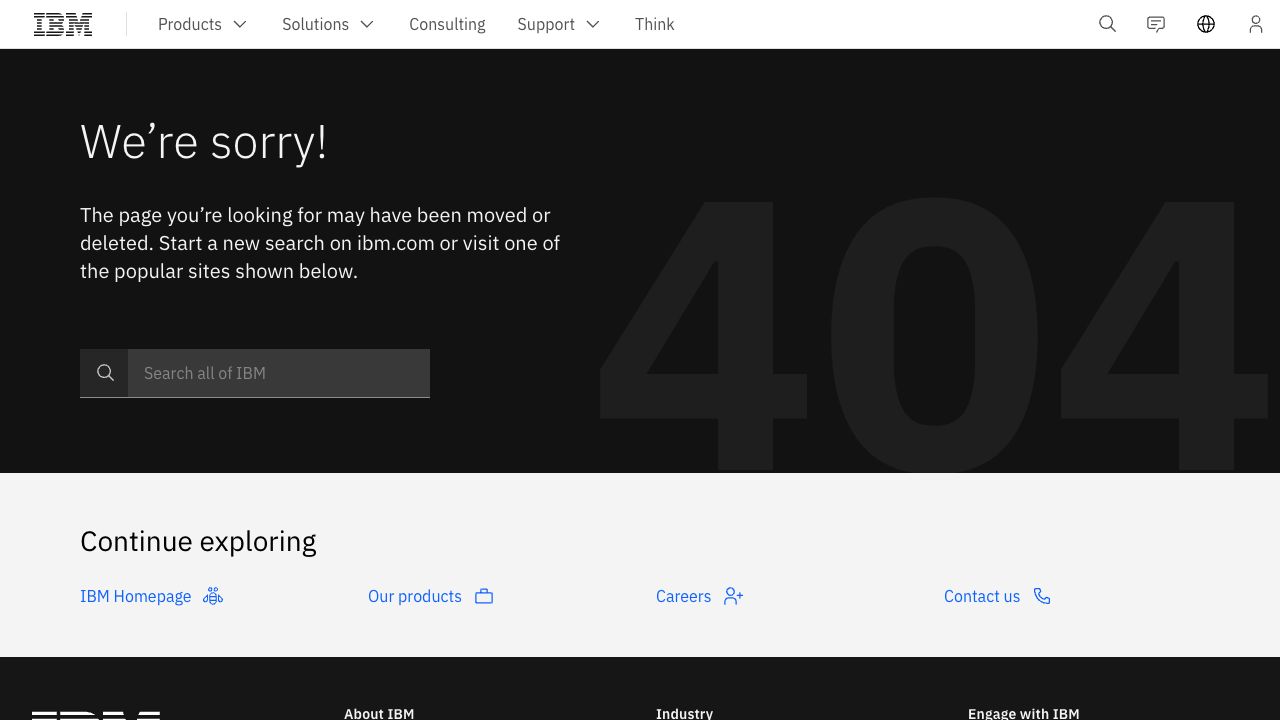This screenshot has width=1280, height=720.
Task: Focus the Search all of IBM field
Action: (278, 373)
